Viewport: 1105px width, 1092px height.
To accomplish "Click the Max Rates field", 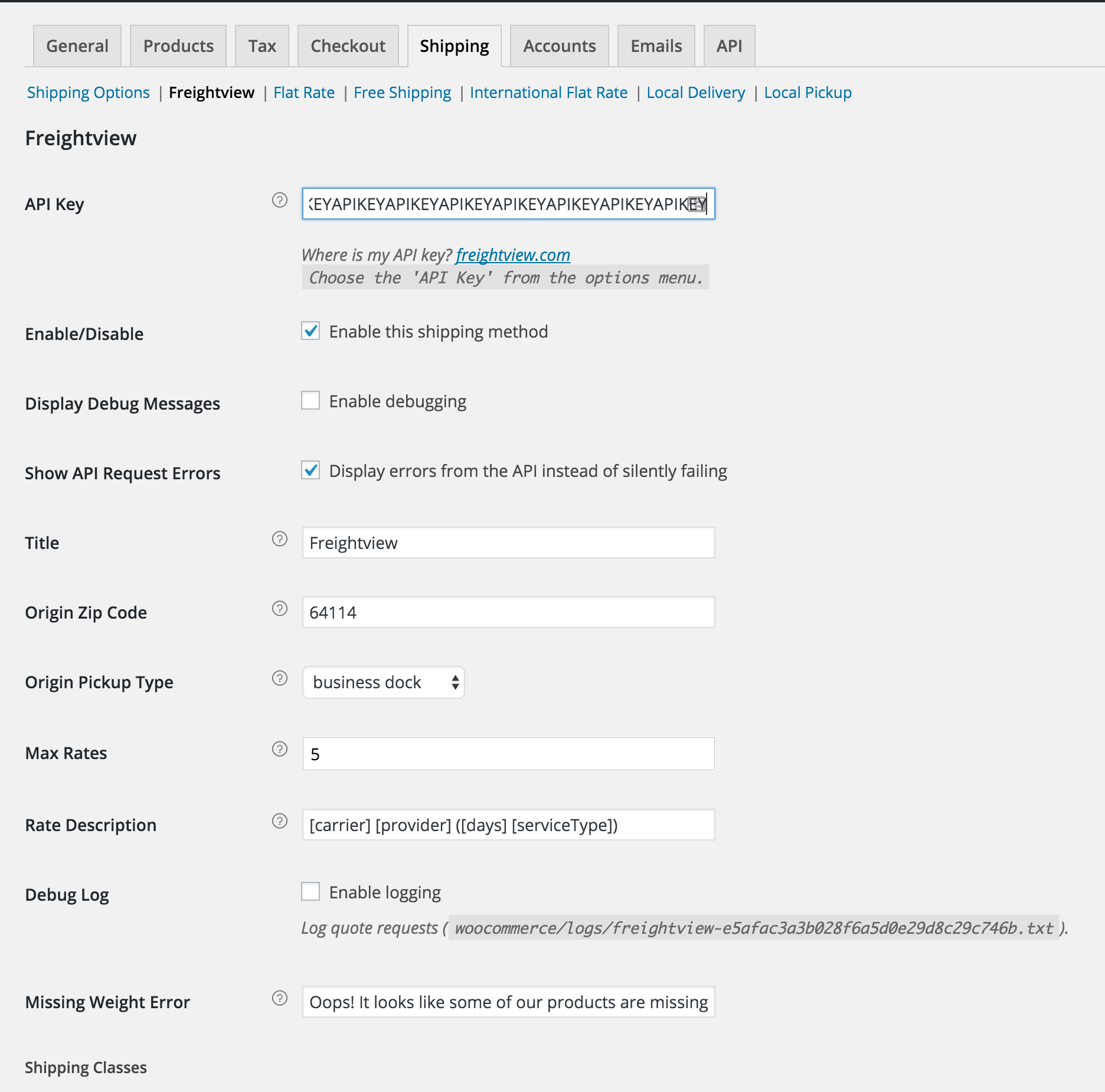I will point(509,754).
